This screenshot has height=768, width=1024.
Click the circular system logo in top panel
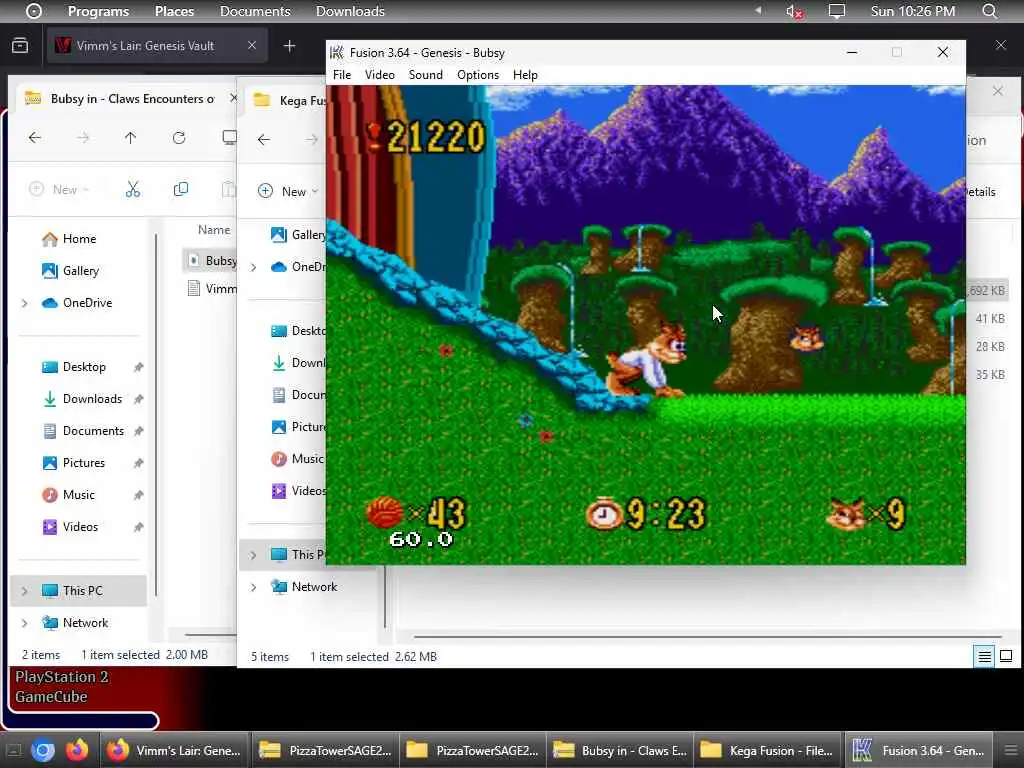pyautogui.click(x=33, y=11)
